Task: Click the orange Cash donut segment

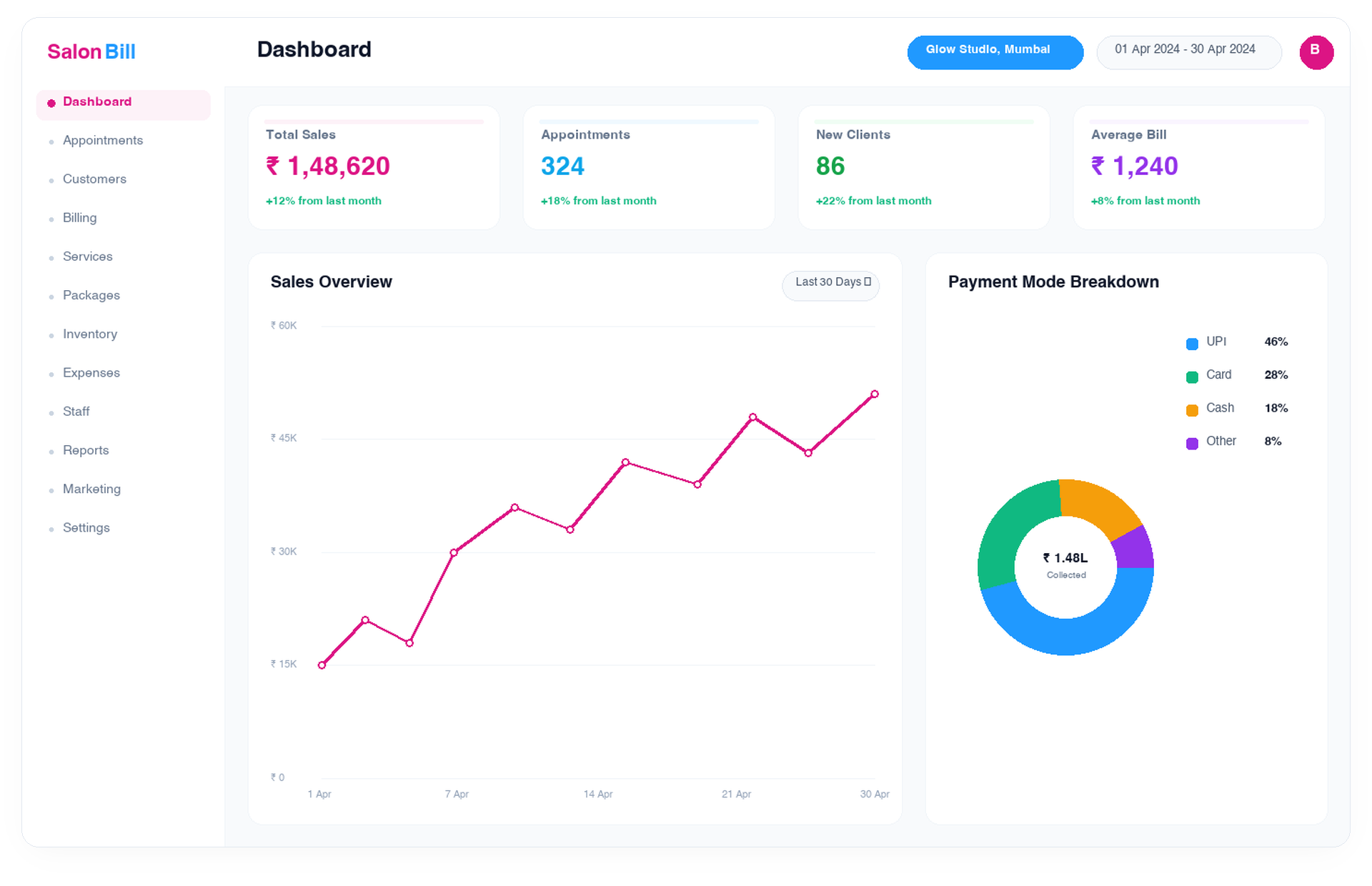Action: point(1099,507)
